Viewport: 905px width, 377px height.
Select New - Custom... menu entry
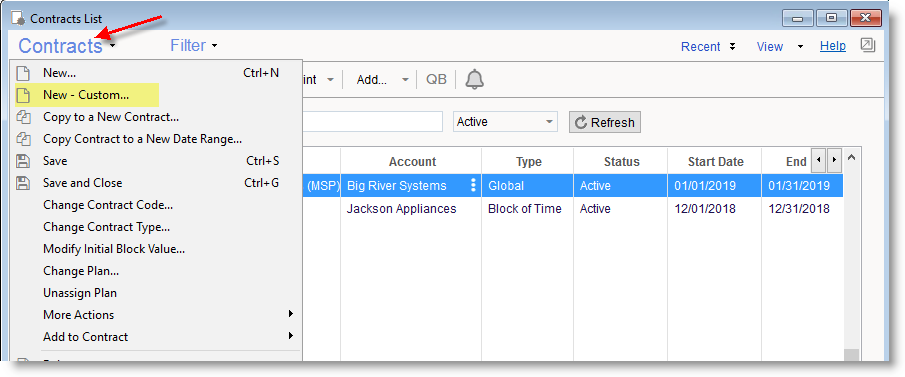tap(87, 95)
